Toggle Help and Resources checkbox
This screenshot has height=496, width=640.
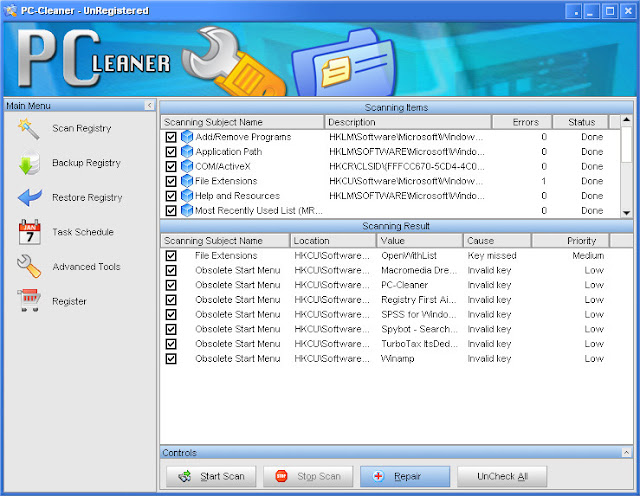tap(171, 196)
